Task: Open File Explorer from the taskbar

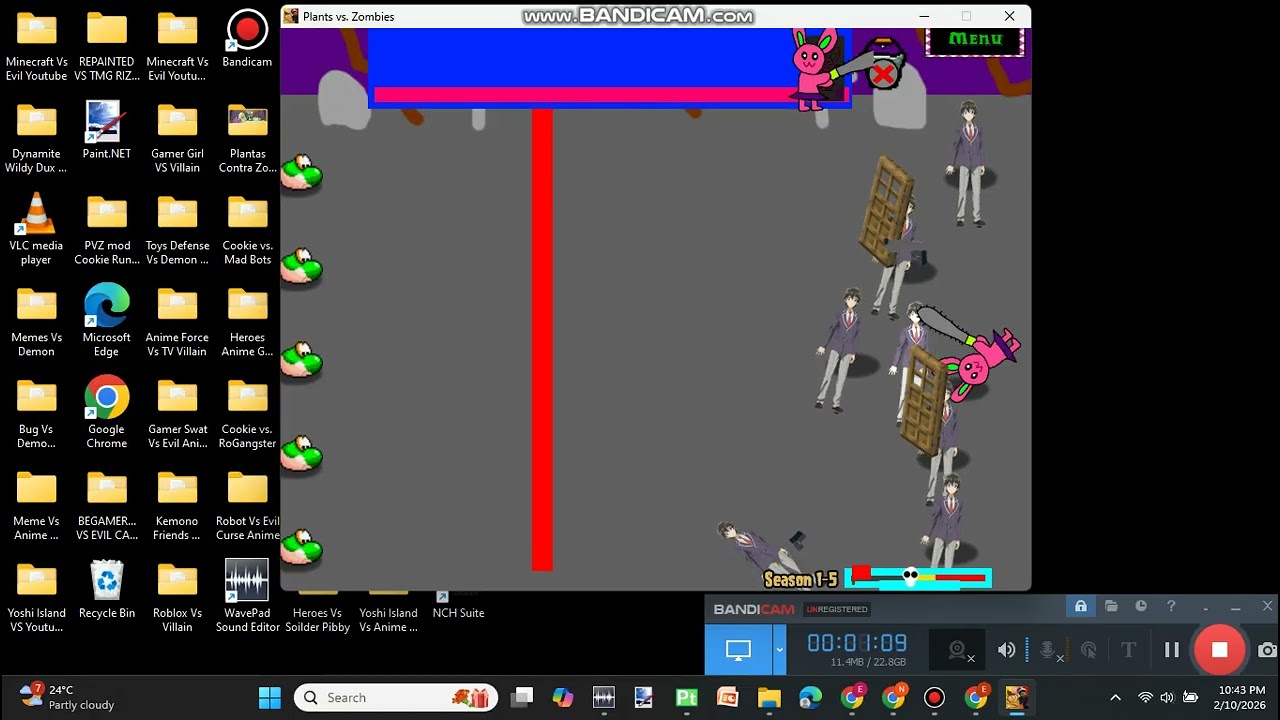Action: (769, 697)
